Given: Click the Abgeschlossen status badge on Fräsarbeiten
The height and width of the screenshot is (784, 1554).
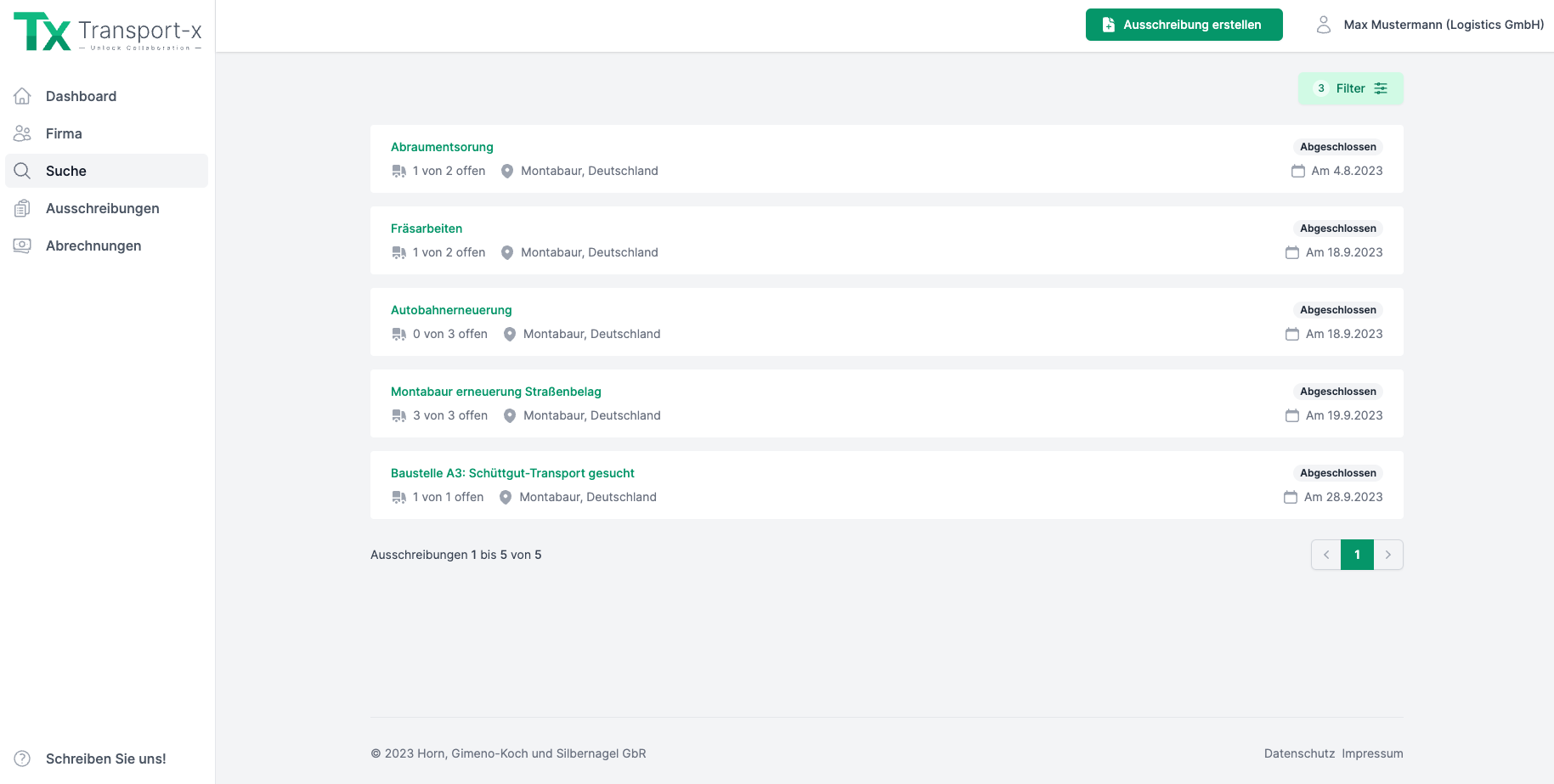Looking at the screenshot, I should (x=1337, y=228).
